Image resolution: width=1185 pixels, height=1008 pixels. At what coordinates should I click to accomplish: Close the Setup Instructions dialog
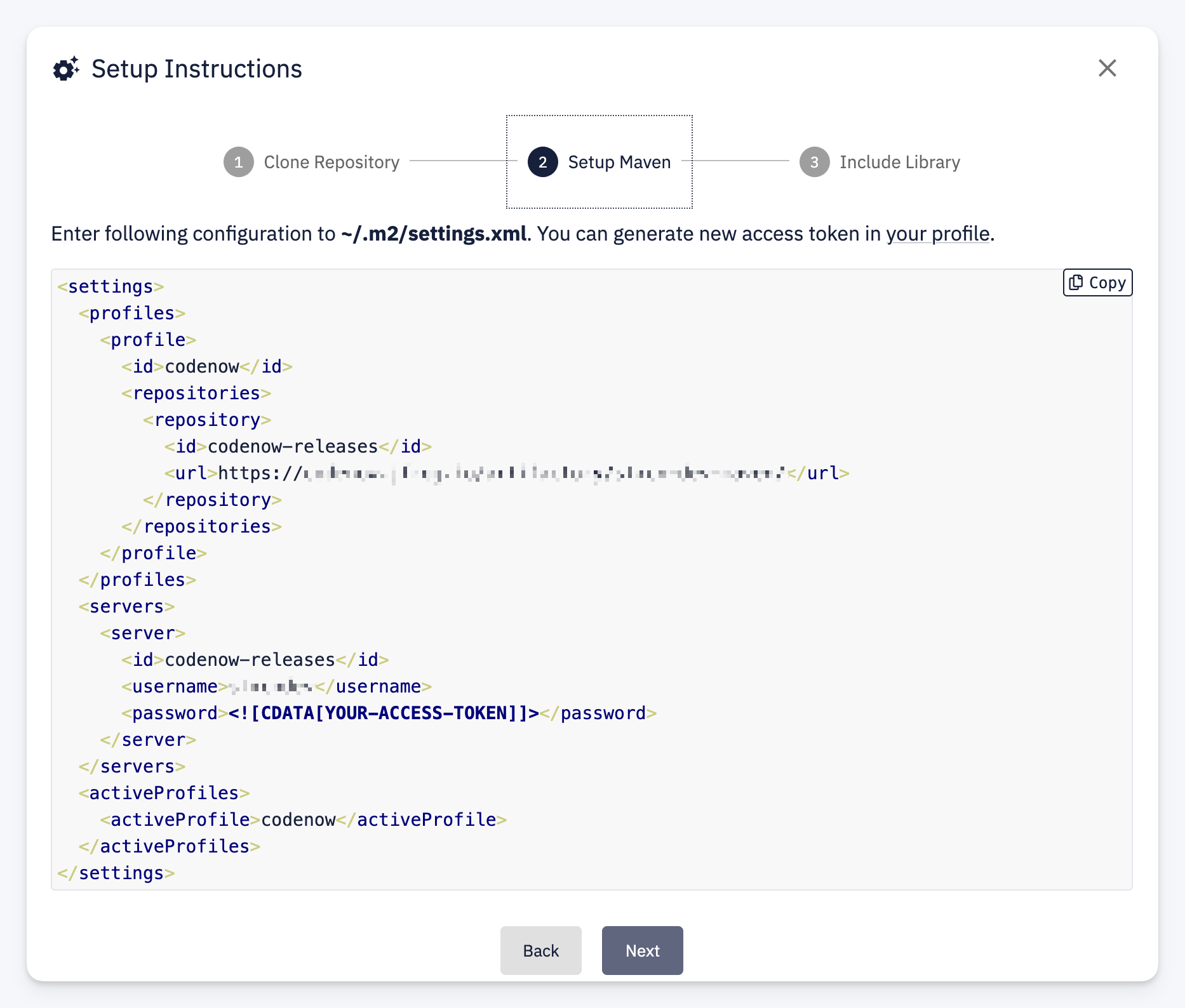1107,68
